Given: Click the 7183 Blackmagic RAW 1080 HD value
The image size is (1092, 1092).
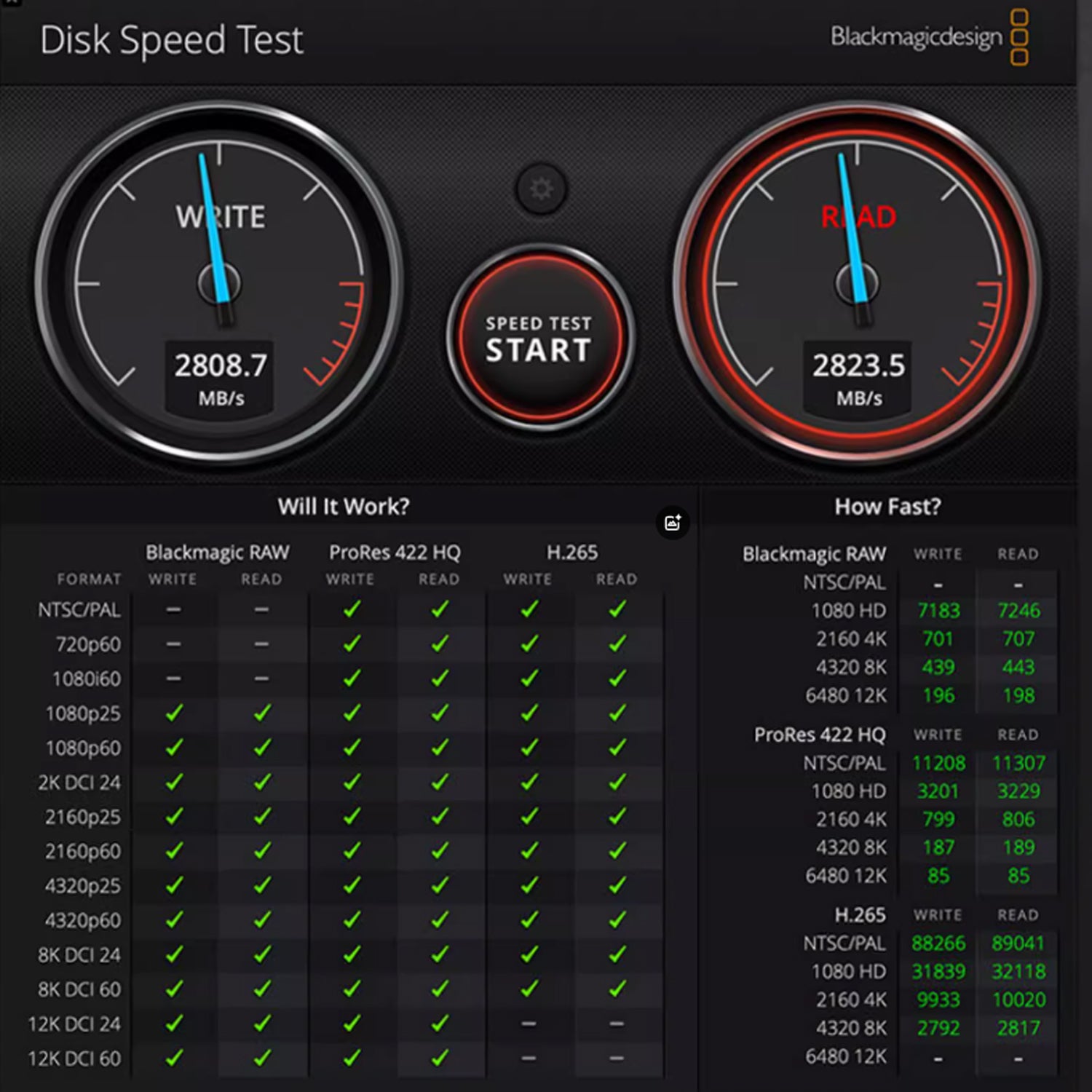Looking at the screenshot, I should point(938,611).
